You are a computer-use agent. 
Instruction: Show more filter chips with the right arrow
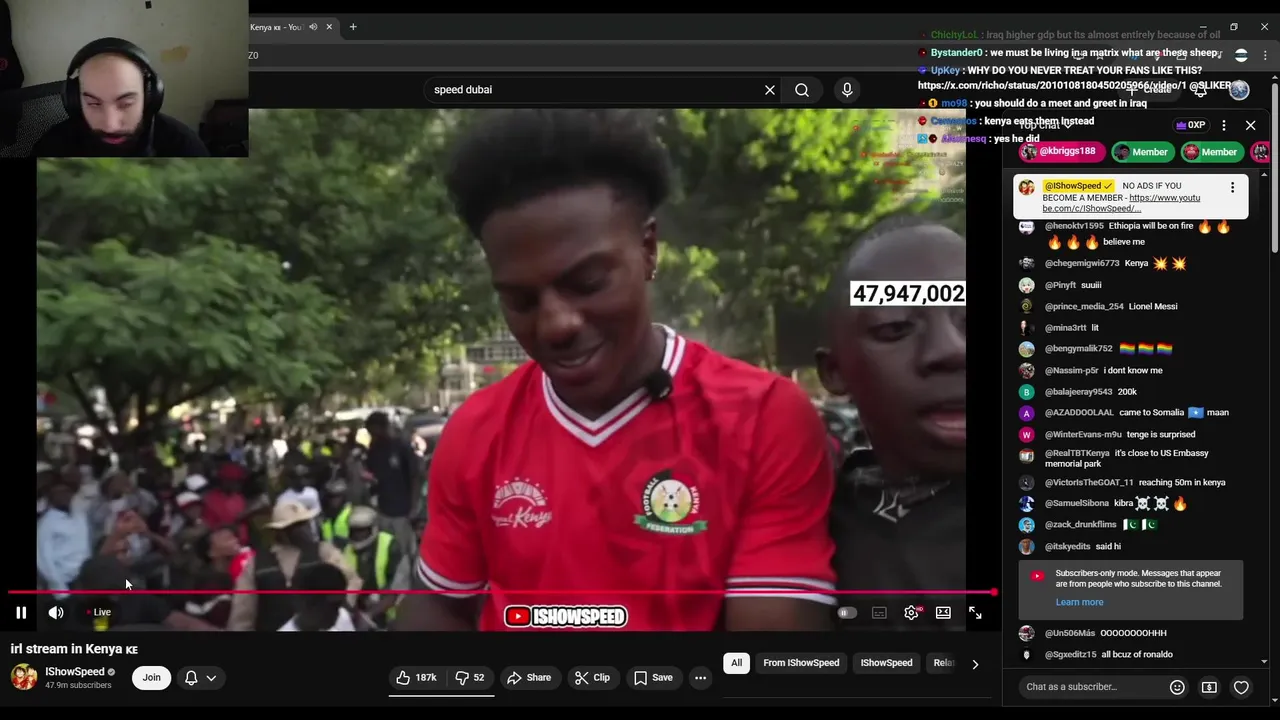(x=975, y=663)
